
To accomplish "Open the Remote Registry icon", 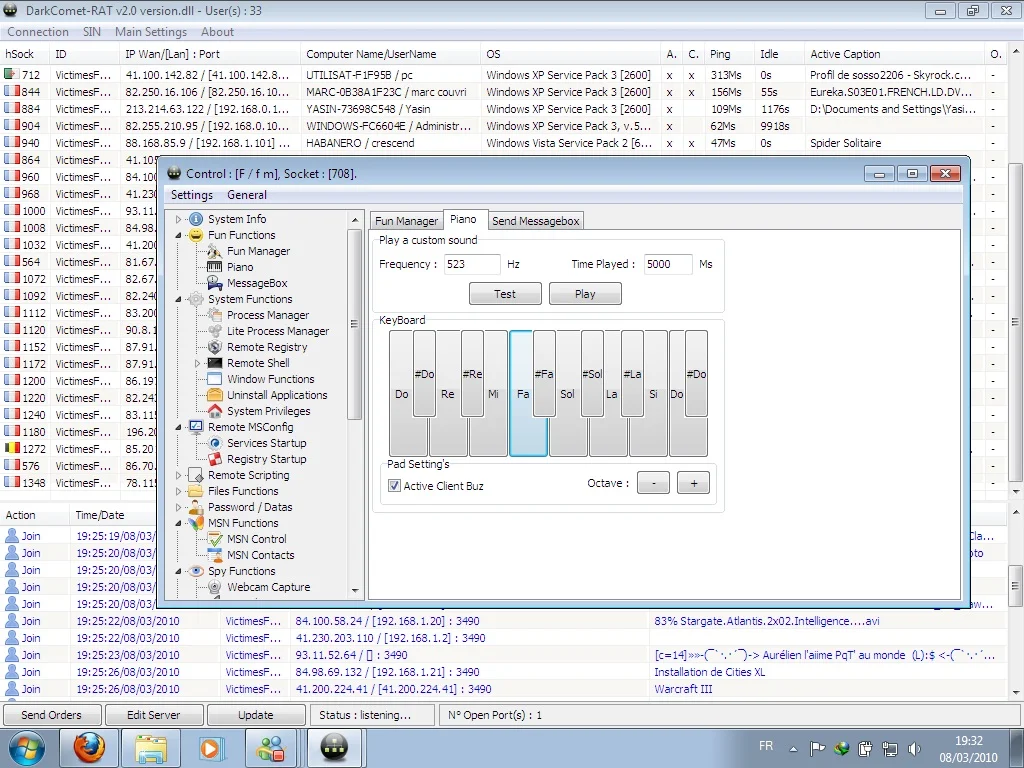I will click(x=214, y=347).
